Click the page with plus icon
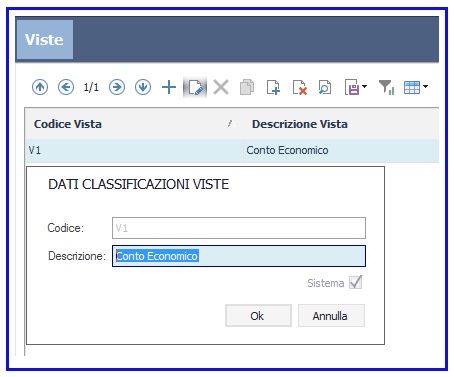The width and height of the screenshot is (454, 377). [273, 87]
